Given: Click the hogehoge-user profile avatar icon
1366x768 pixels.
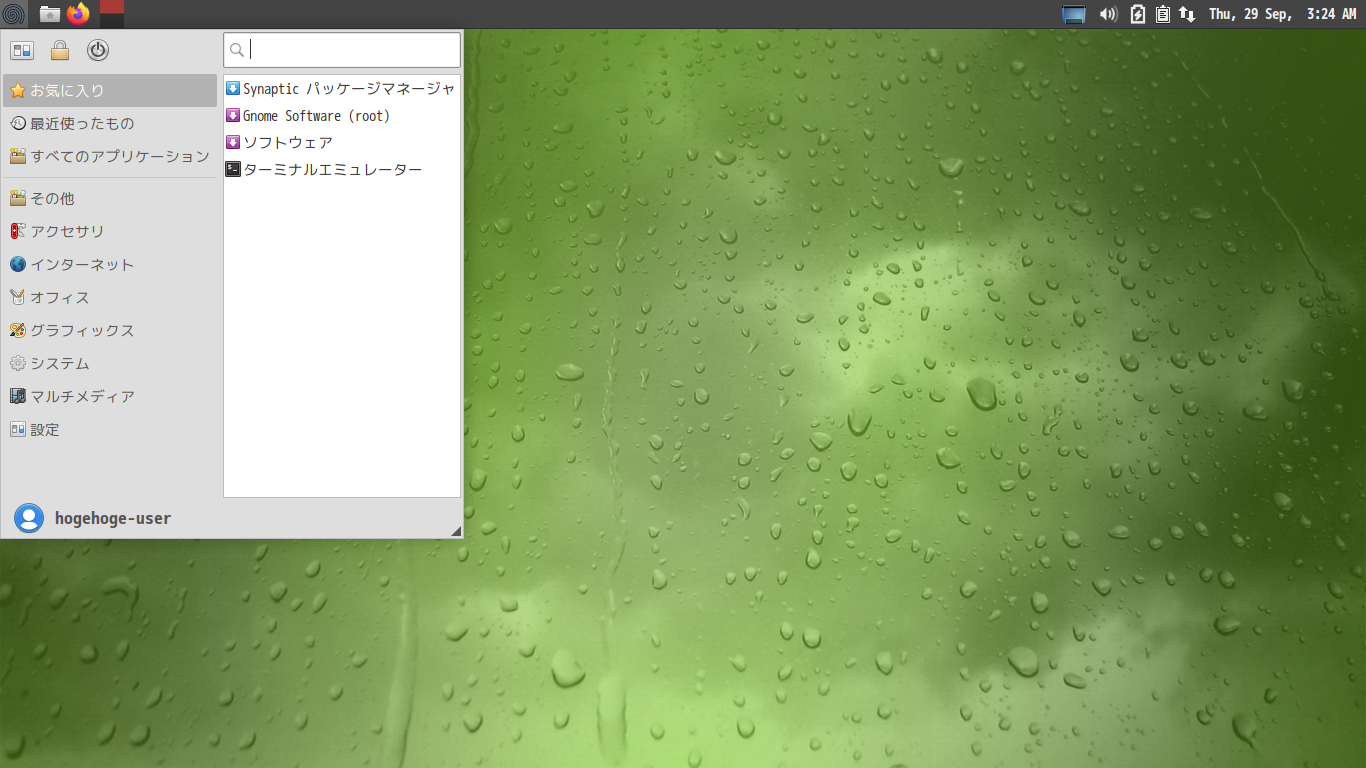Looking at the screenshot, I should [29, 518].
